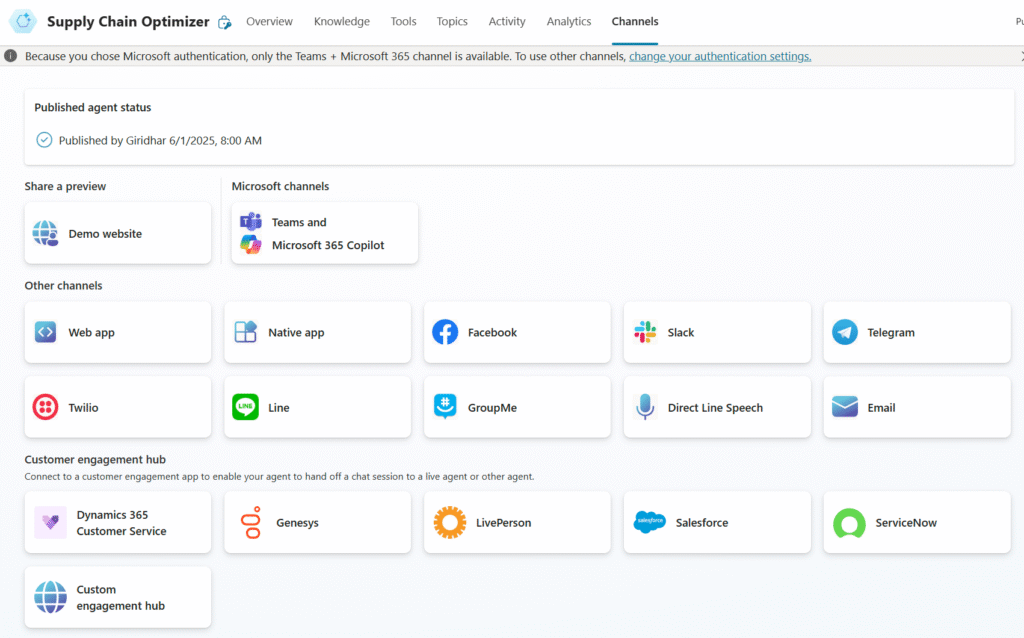The height and width of the screenshot is (638, 1024).
Task: Click the Email envelope icon
Action: coord(844,407)
